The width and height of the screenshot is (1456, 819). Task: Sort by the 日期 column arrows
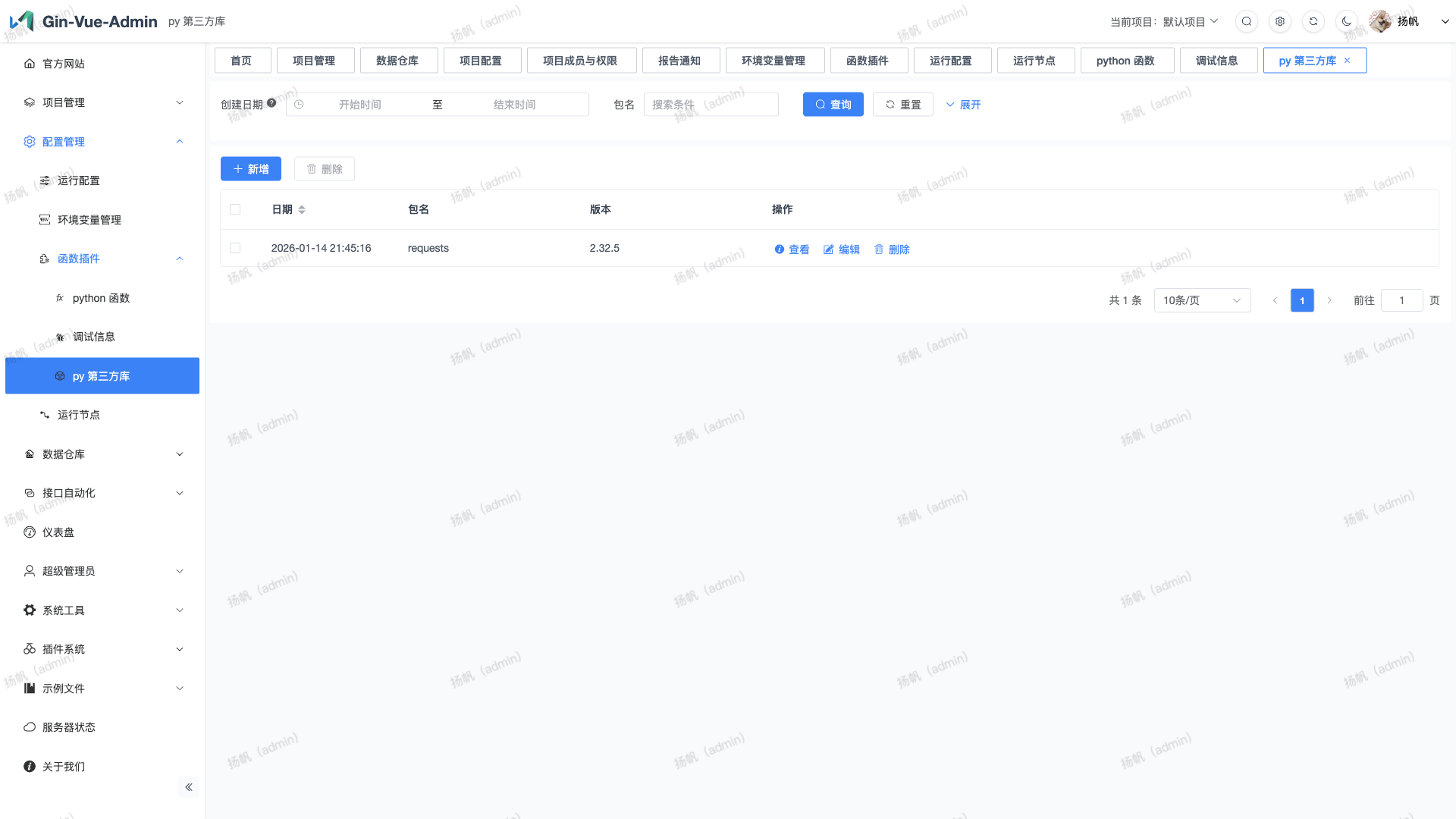click(302, 209)
